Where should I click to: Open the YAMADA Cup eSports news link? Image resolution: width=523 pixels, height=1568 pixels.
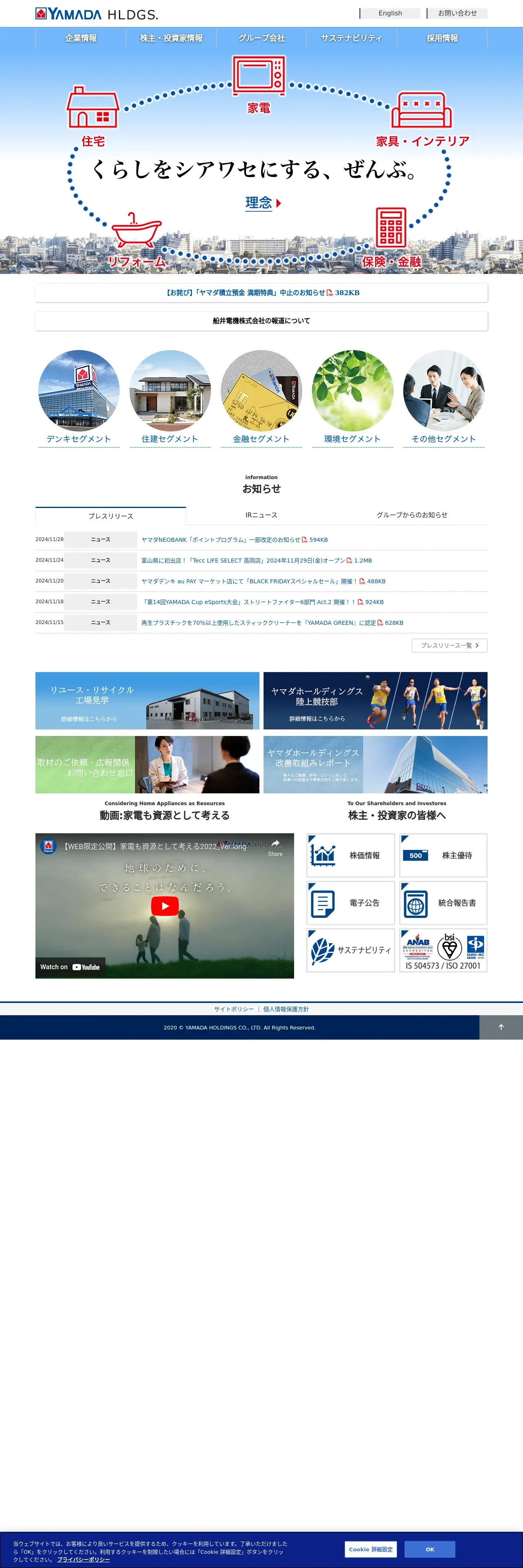(262, 602)
